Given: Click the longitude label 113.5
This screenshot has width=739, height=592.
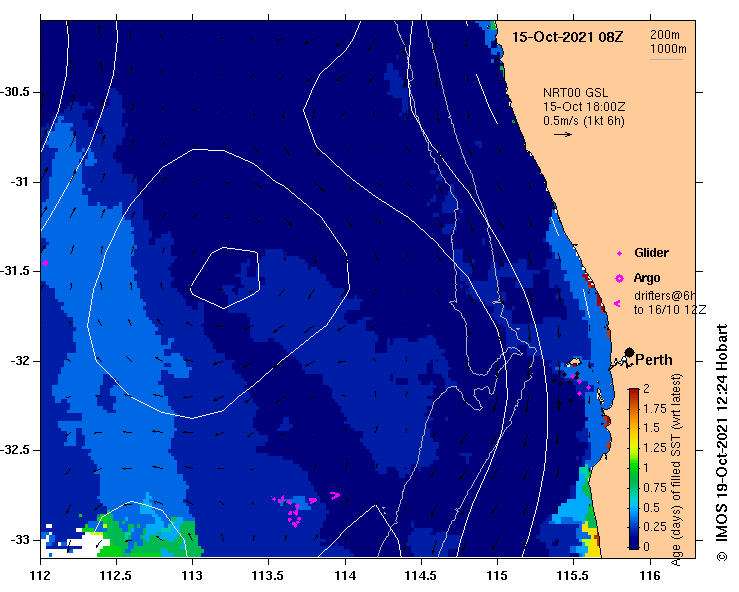Looking at the screenshot, I should [268, 576].
